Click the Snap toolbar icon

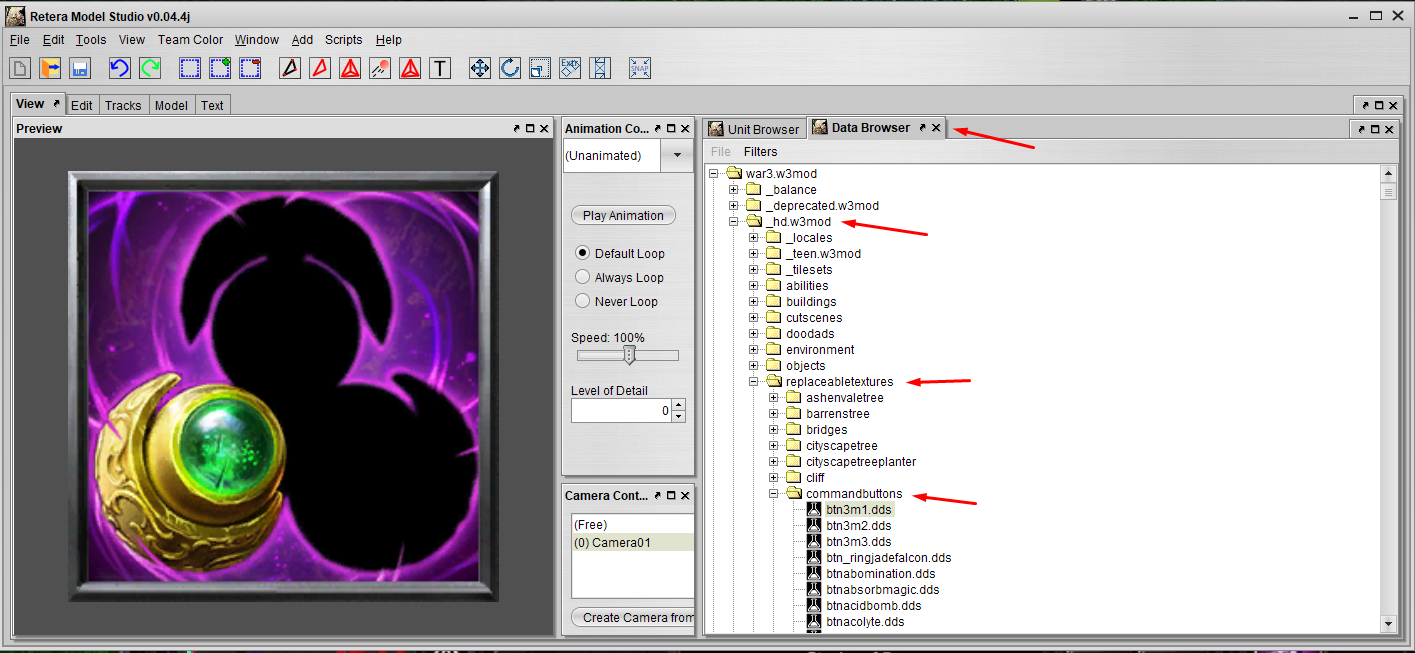click(640, 68)
